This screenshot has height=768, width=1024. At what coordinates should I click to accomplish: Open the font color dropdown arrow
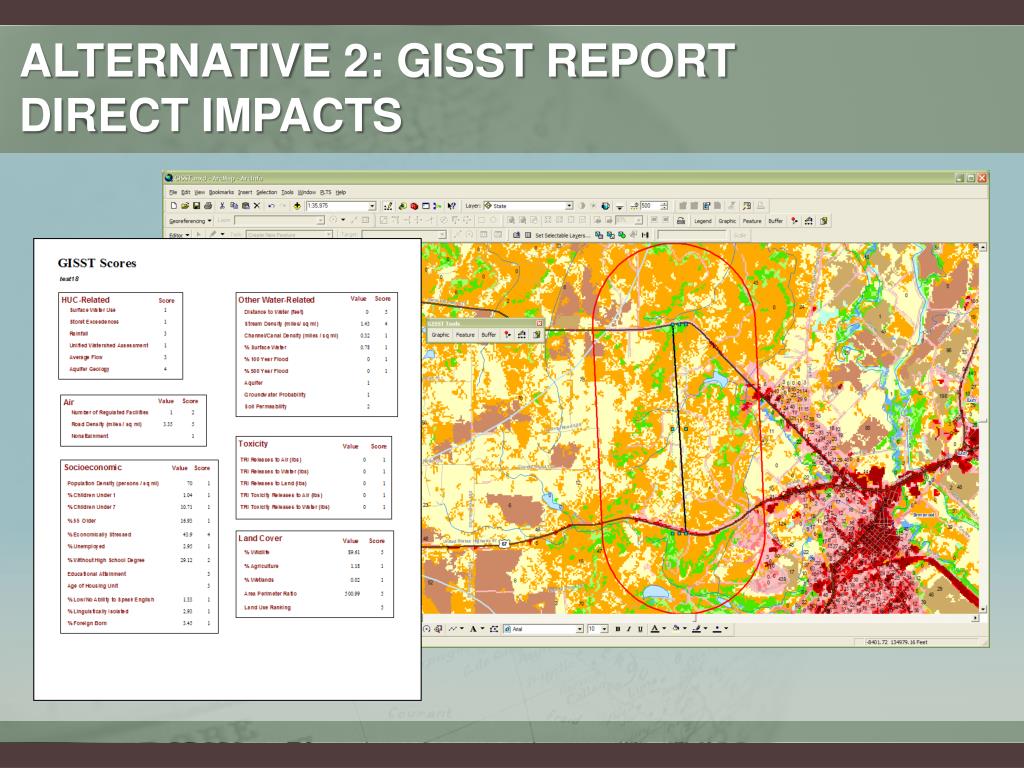664,629
